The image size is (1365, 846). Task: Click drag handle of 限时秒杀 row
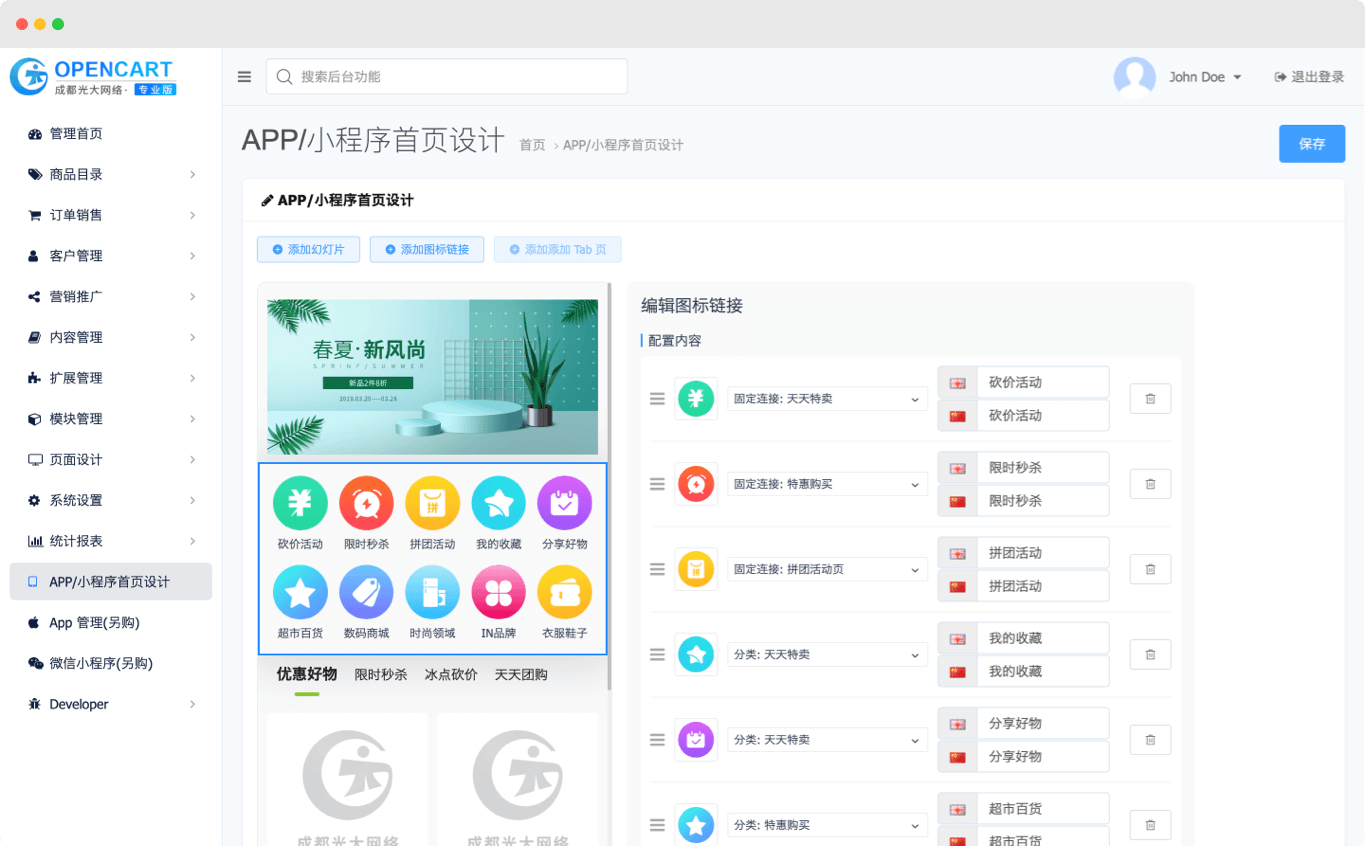(657, 484)
